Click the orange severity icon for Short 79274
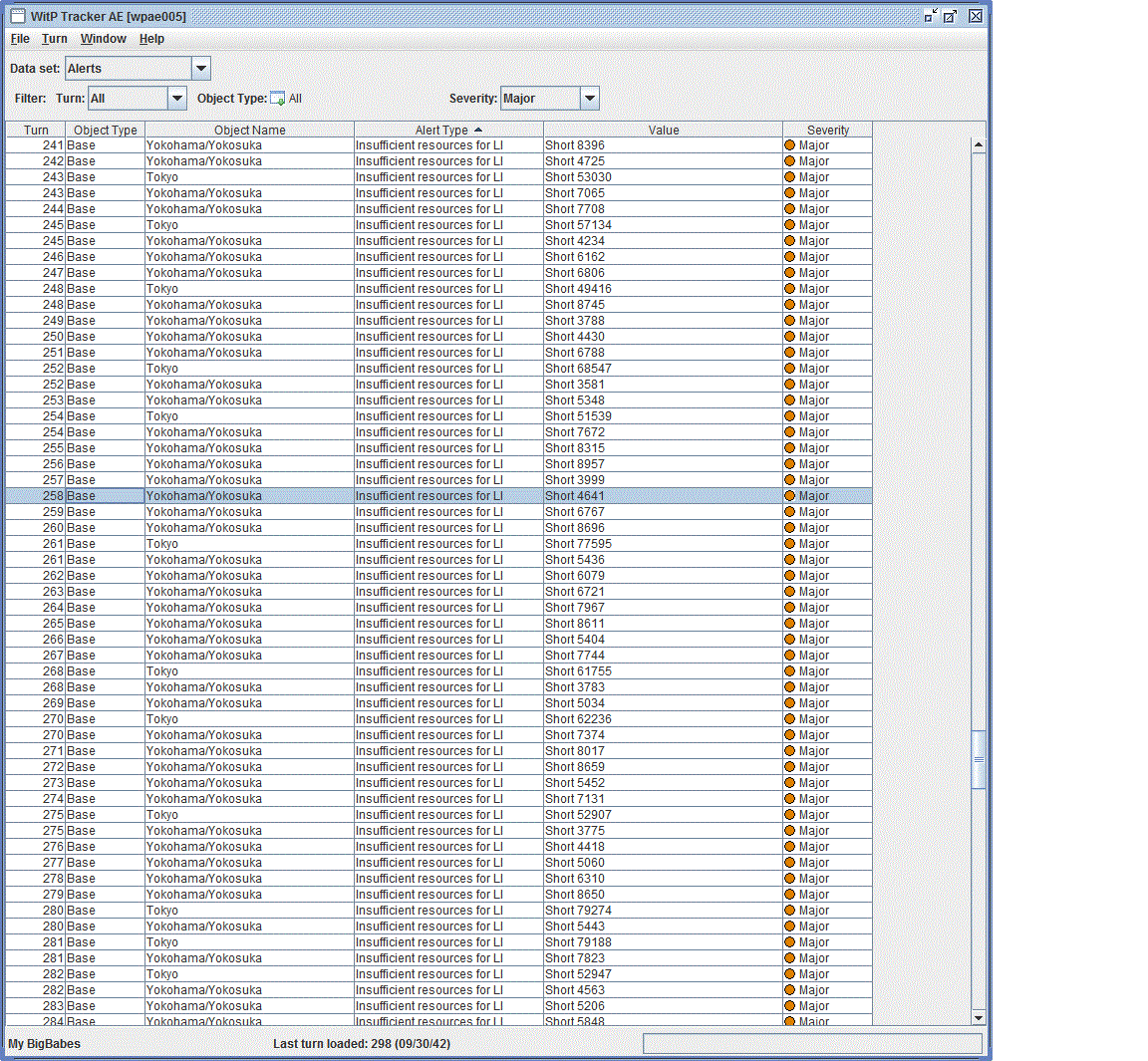The height and width of the screenshot is (1061, 1148). [x=790, y=911]
